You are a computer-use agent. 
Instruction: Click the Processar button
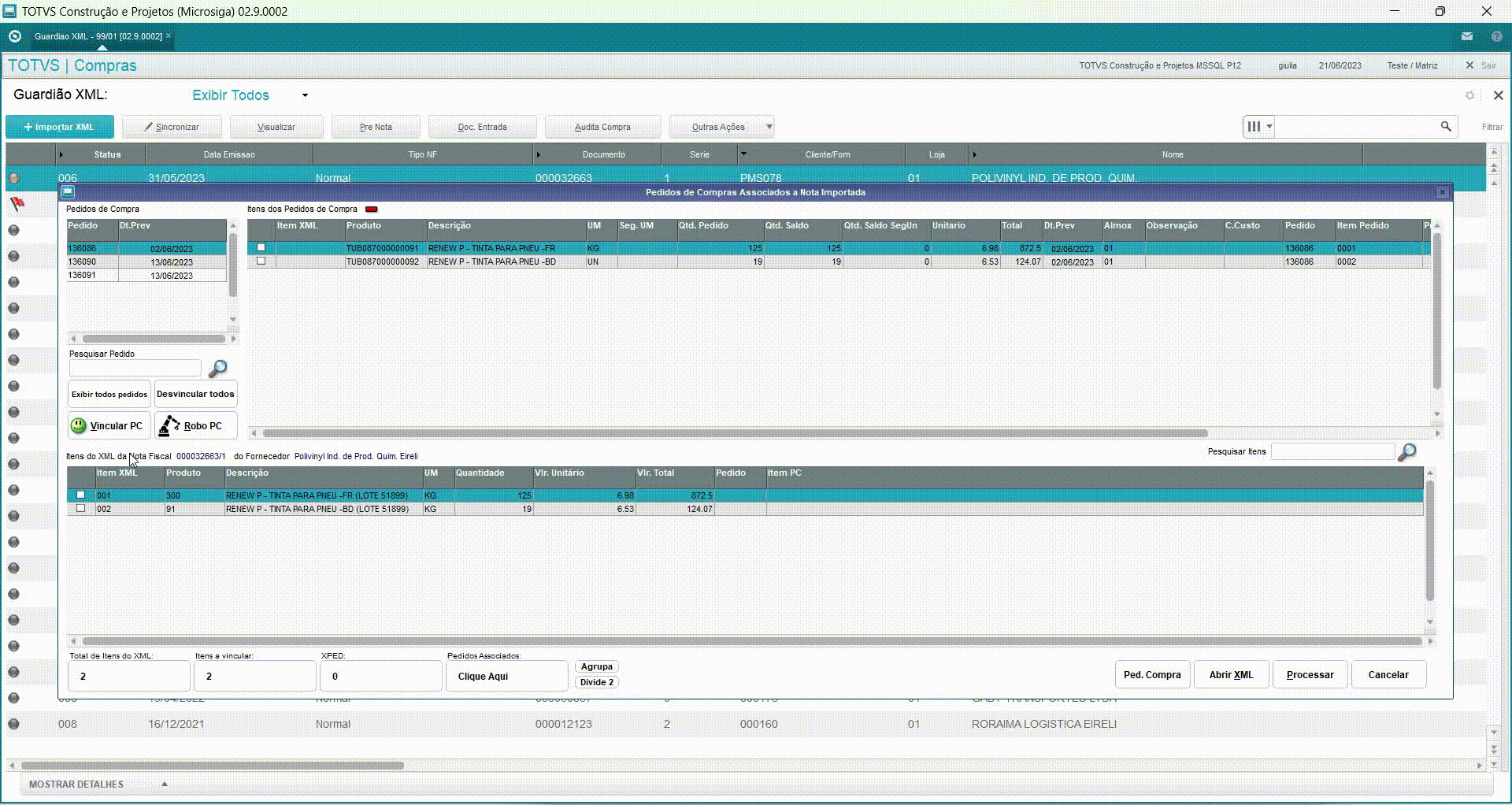(1310, 675)
